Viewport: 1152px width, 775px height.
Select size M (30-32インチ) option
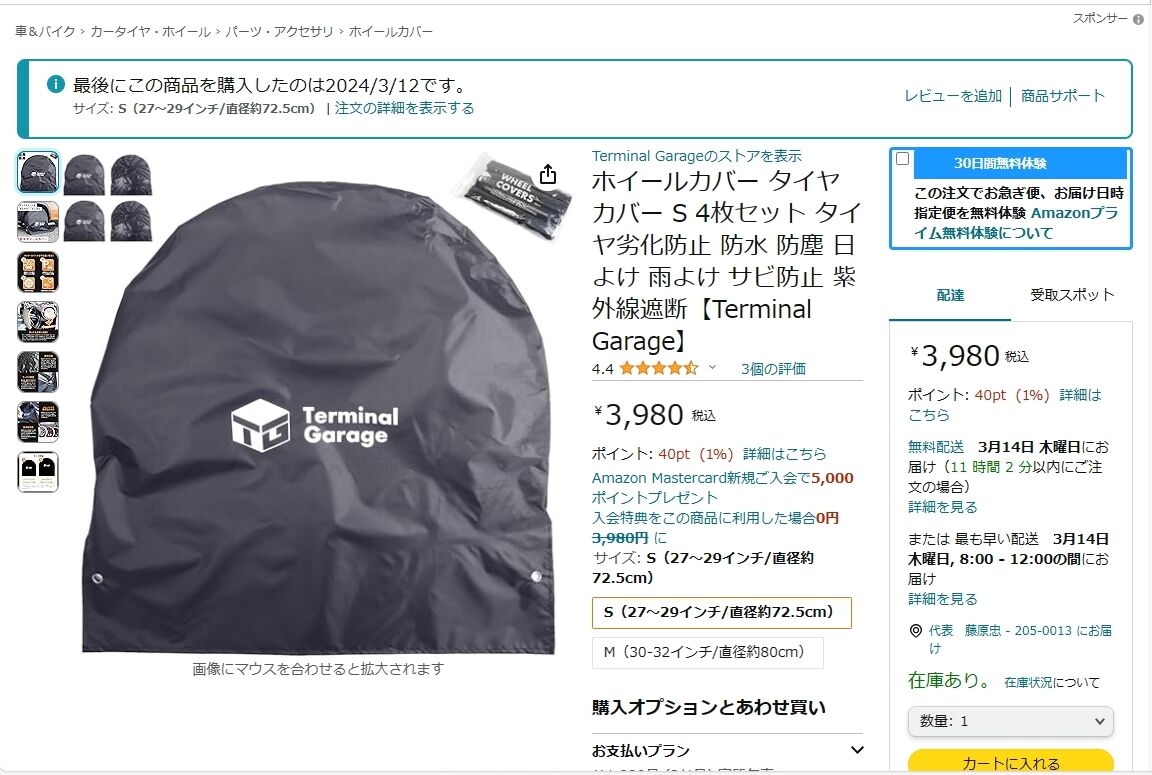[708, 652]
